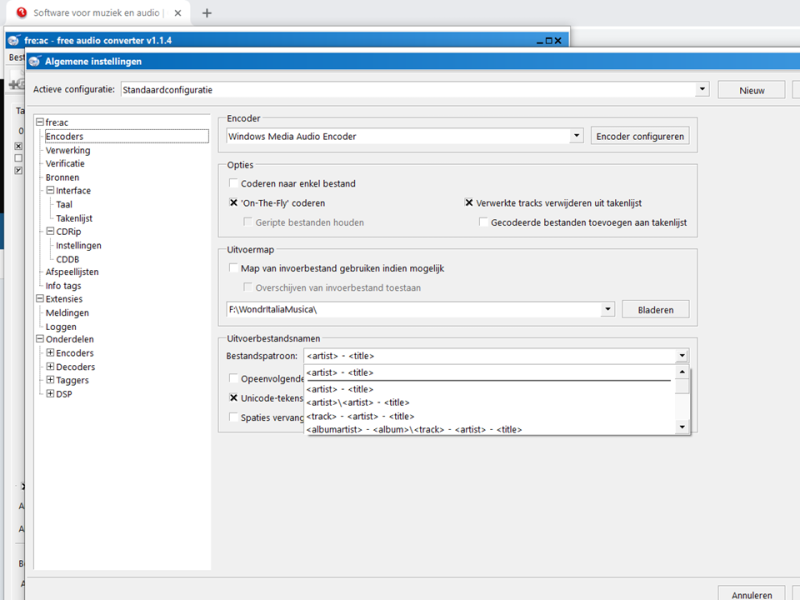
Task: Expand the DSP component node
Action: tap(50, 394)
